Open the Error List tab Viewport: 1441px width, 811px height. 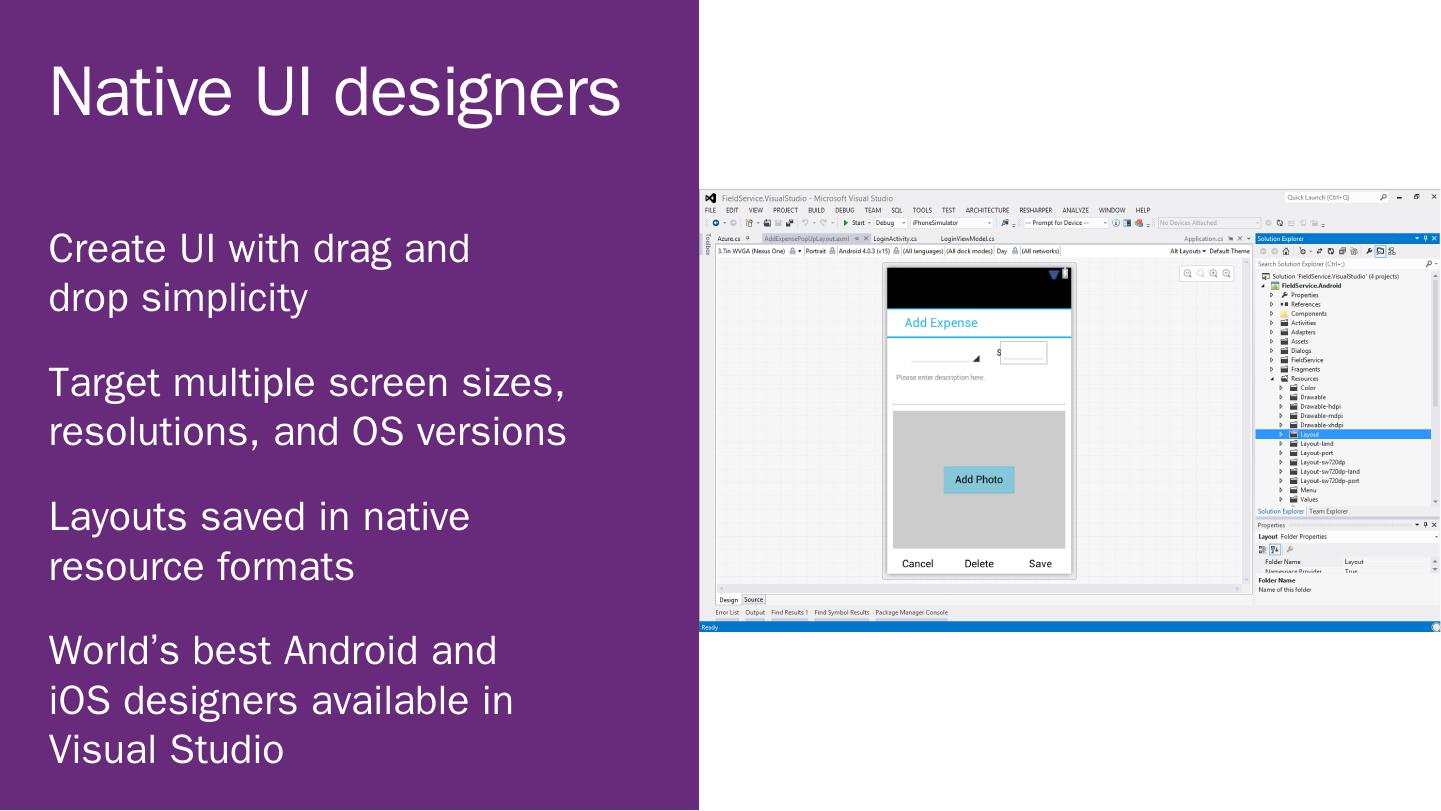(x=727, y=612)
